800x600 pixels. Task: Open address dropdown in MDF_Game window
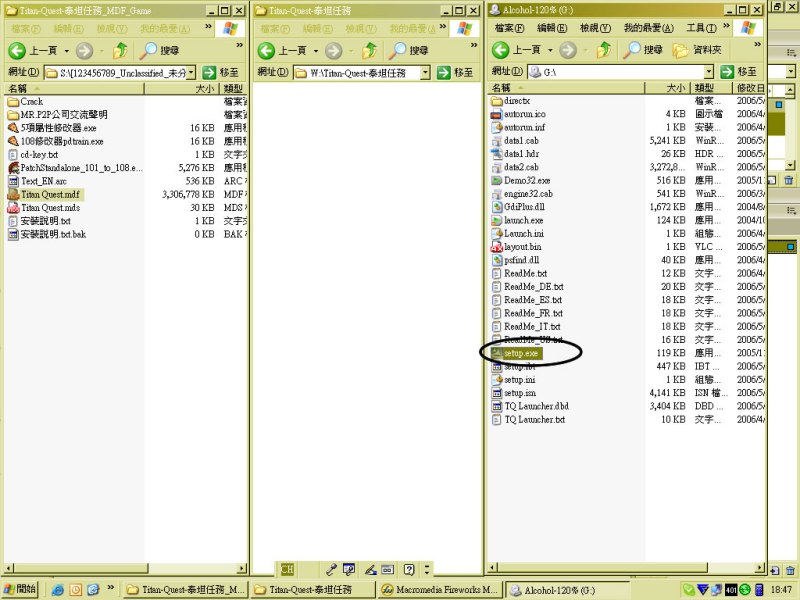(x=191, y=73)
